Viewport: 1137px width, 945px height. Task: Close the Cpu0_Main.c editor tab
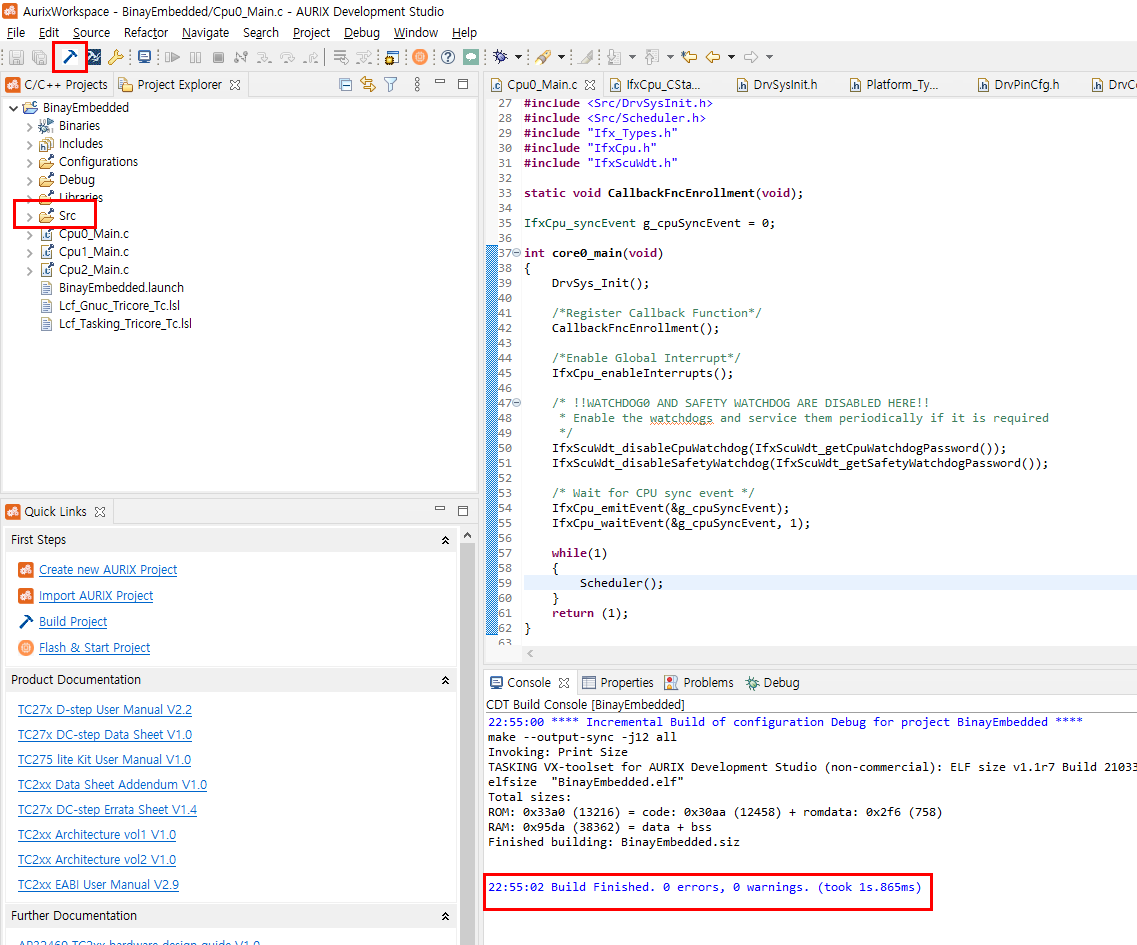click(x=590, y=85)
